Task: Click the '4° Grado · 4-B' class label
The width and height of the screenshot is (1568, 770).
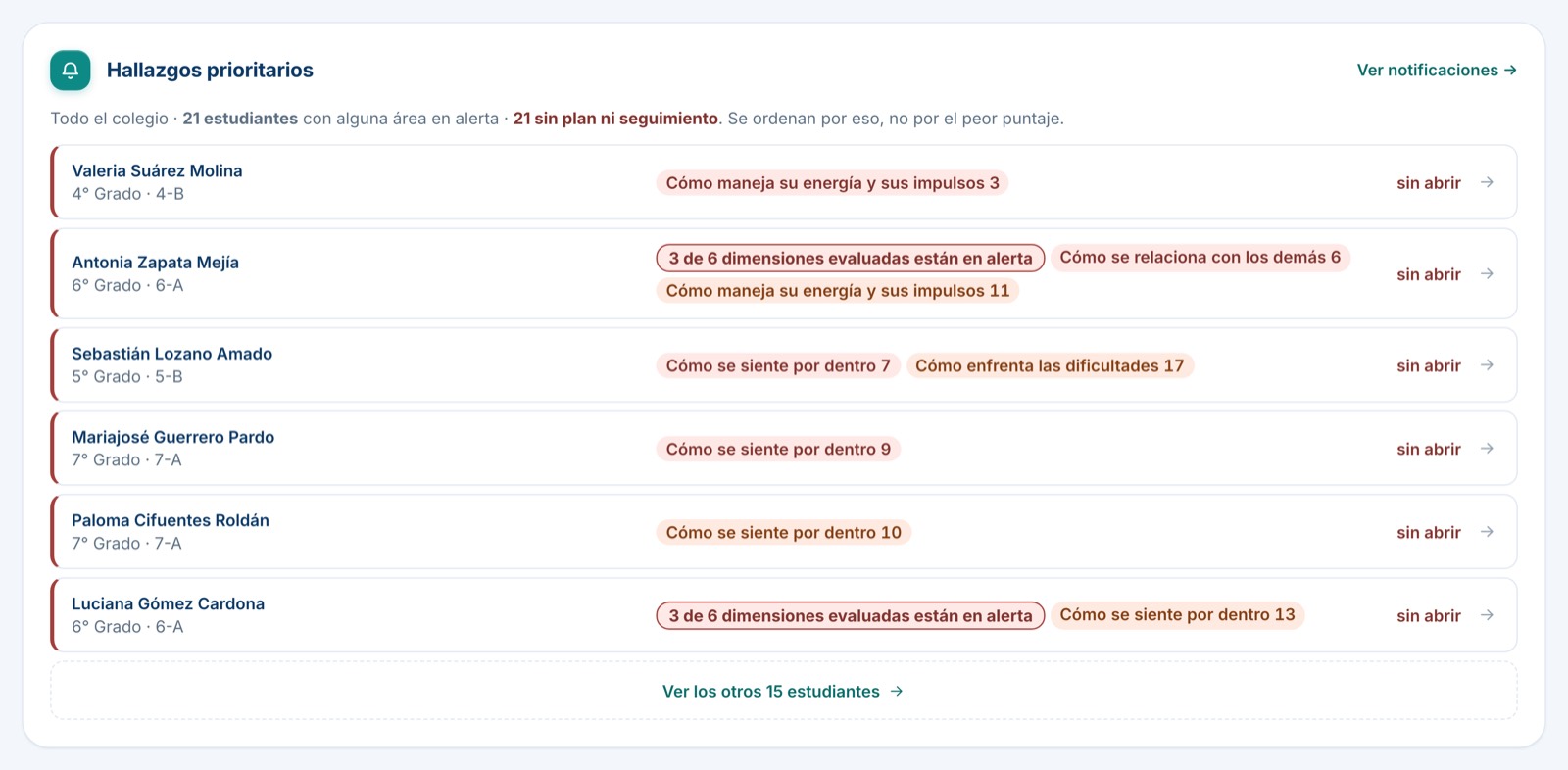Action: pos(127,194)
